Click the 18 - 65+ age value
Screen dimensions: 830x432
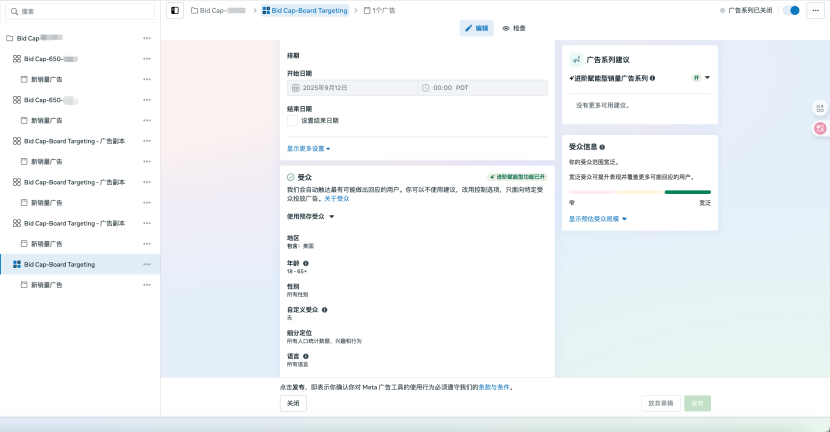296,272
